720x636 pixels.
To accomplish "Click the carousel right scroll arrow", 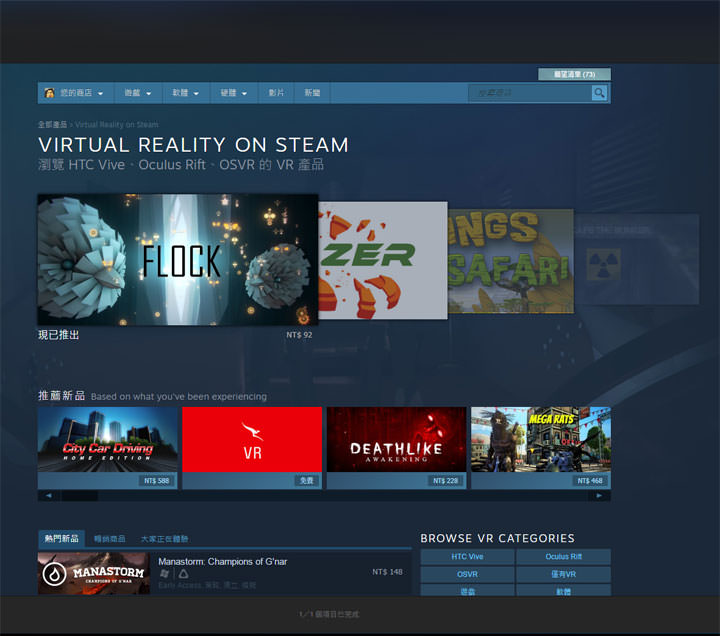I will click(599, 495).
